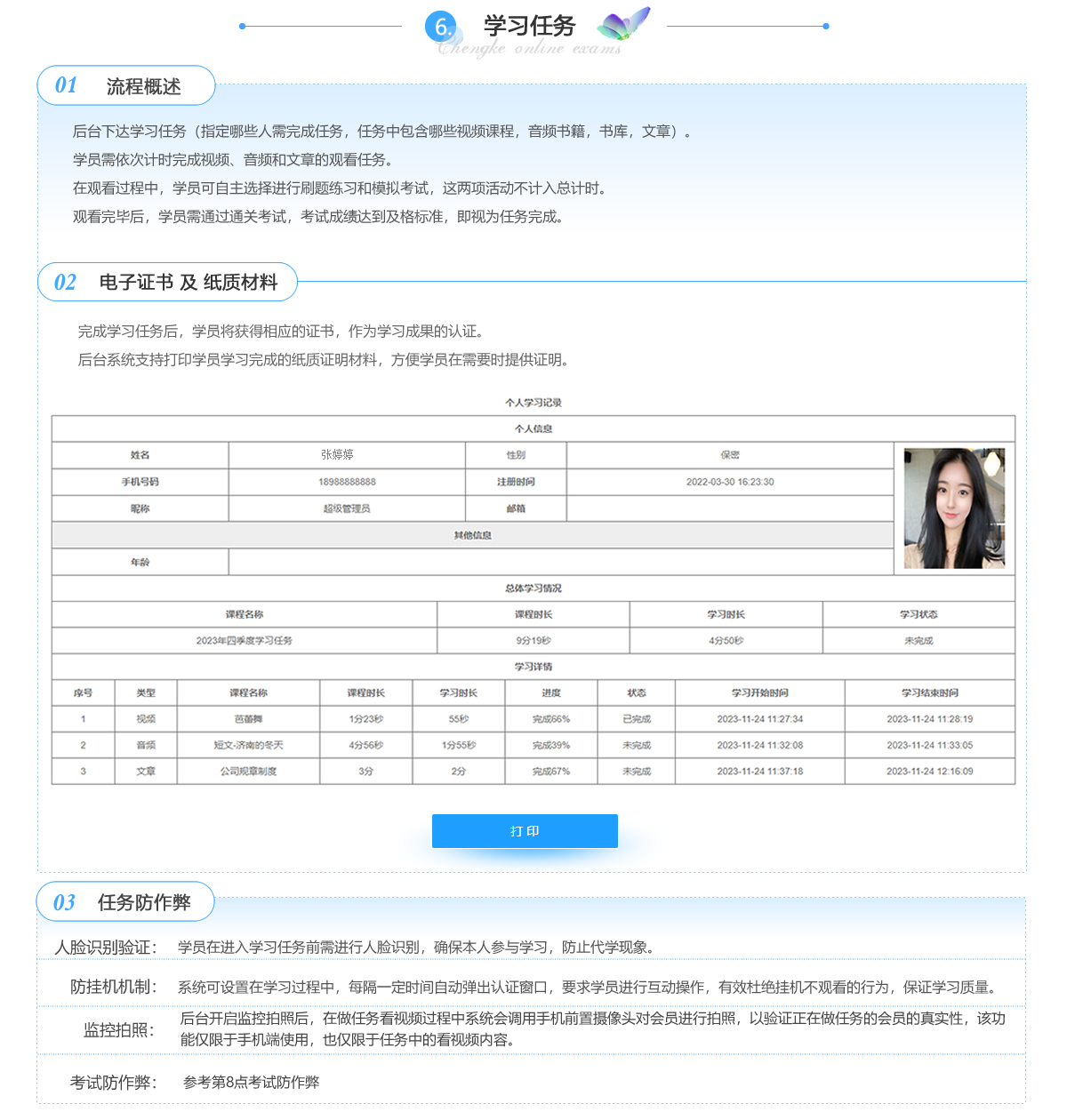The height and width of the screenshot is (1120, 1067).
Task: Click the 完成66% progress value
Action: coord(550,719)
